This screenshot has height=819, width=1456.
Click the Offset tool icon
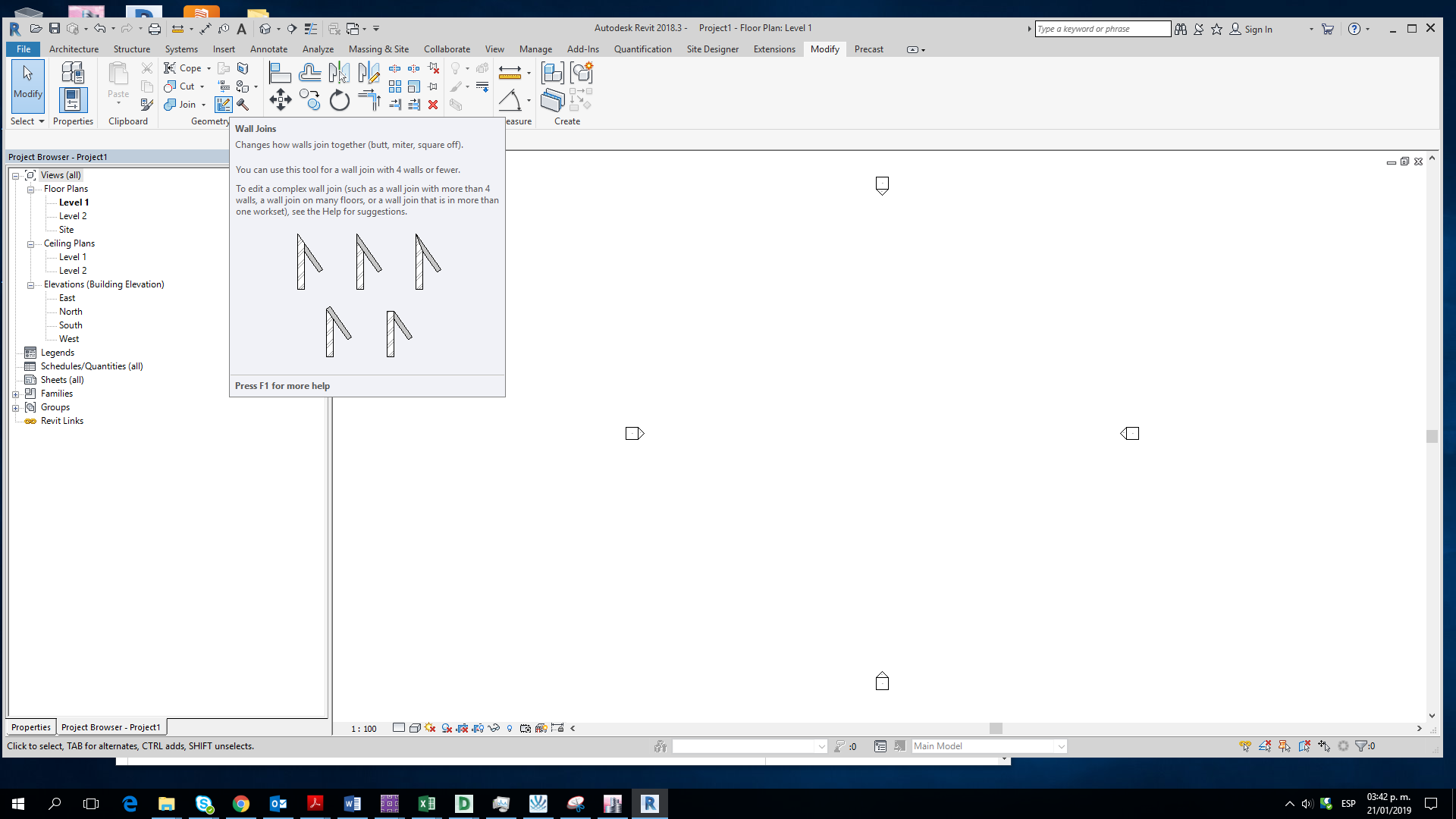[x=309, y=73]
